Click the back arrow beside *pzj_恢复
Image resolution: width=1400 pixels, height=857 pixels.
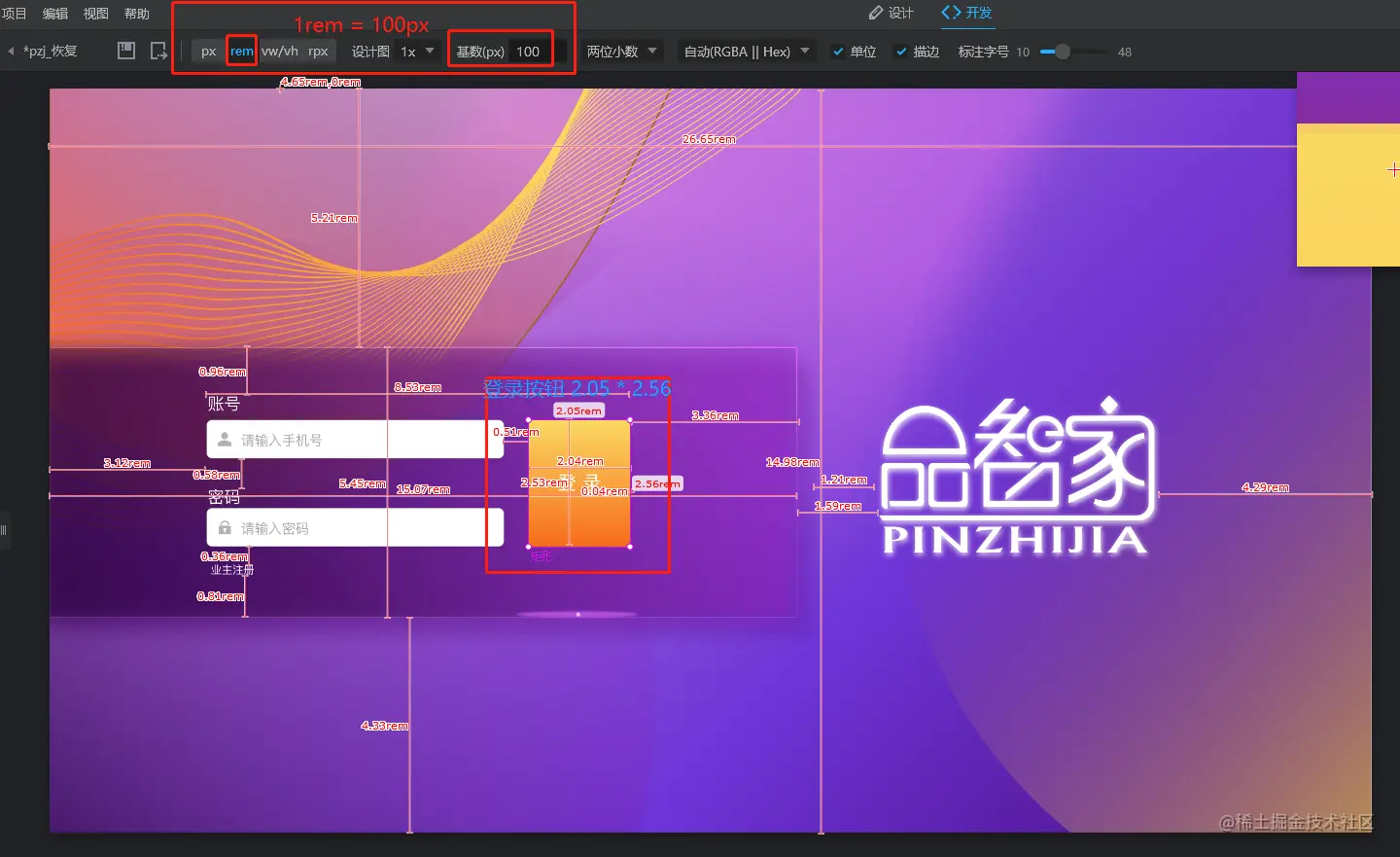click(11, 52)
